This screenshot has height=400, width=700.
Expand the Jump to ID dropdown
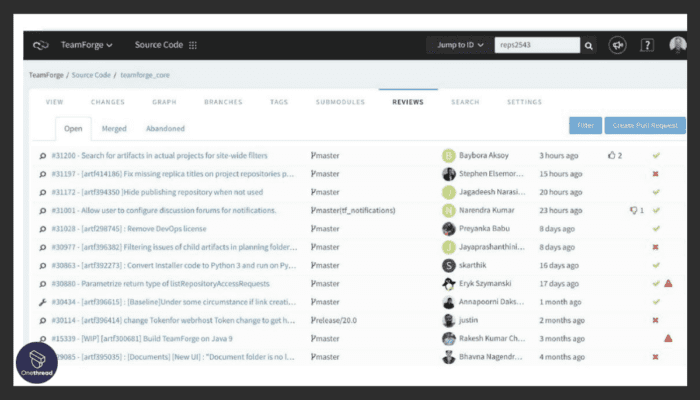[x=460, y=45]
